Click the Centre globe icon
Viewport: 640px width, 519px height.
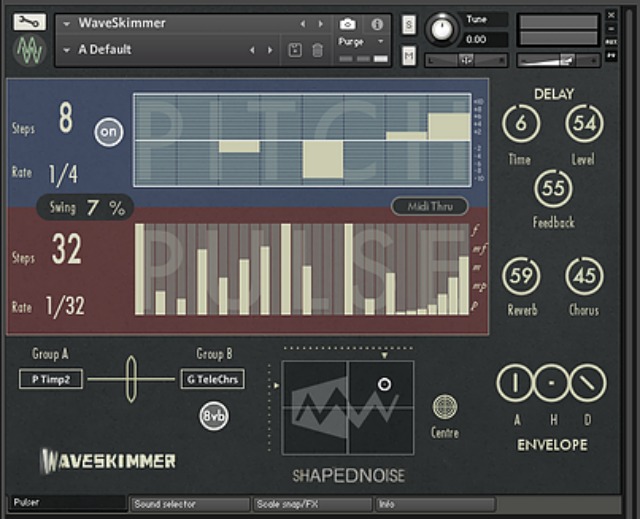click(445, 406)
